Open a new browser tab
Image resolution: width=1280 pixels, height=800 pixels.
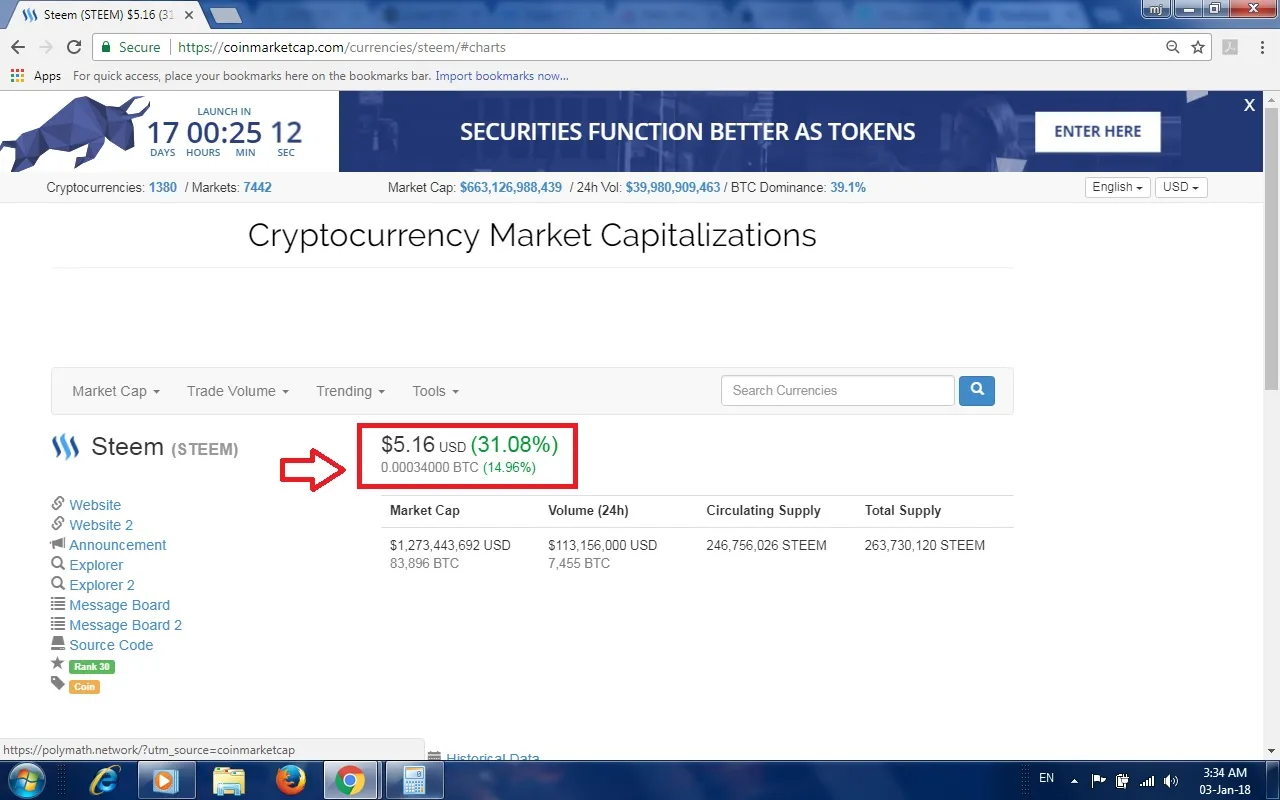click(x=226, y=15)
